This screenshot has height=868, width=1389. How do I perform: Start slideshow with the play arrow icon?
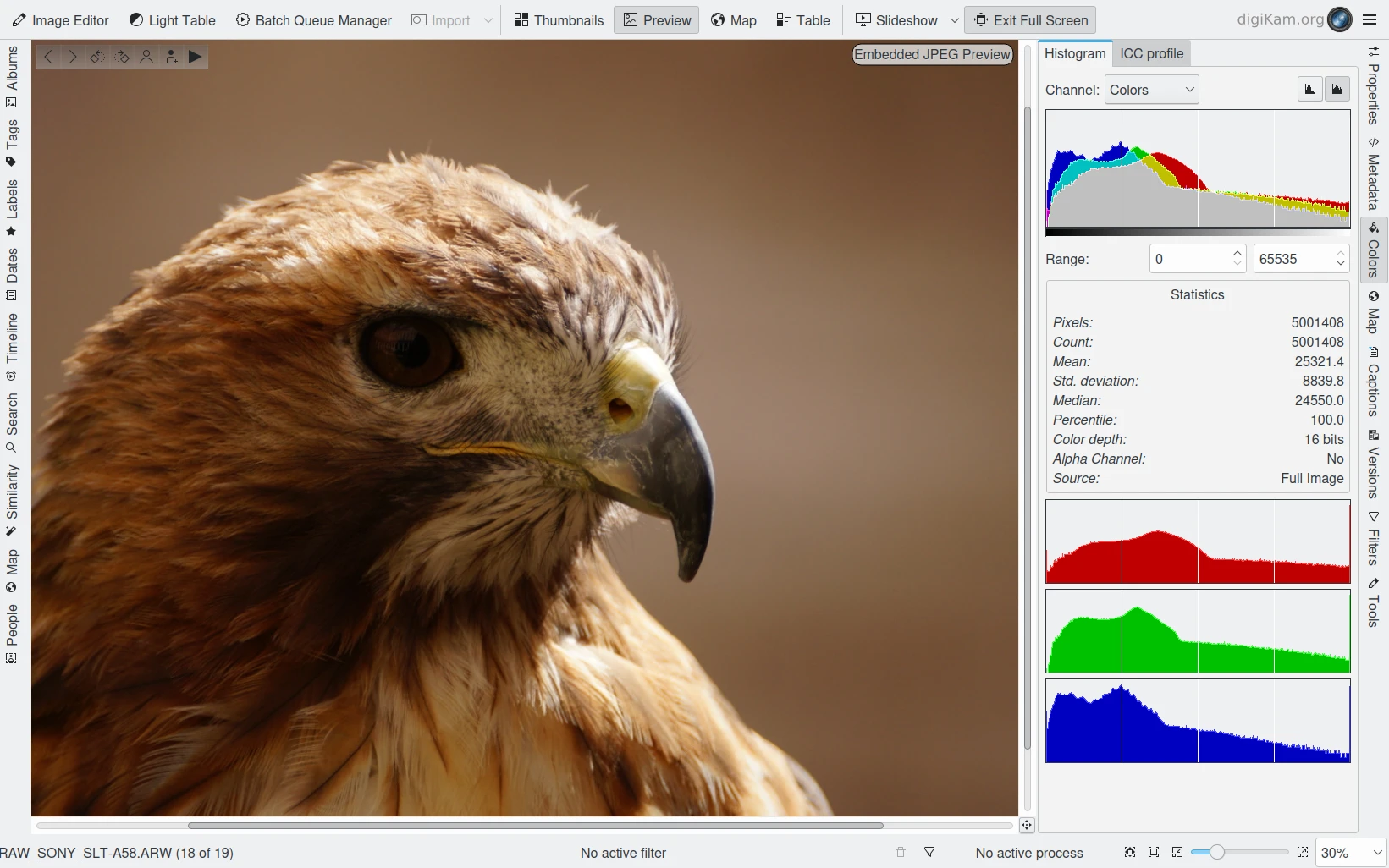[x=196, y=57]
